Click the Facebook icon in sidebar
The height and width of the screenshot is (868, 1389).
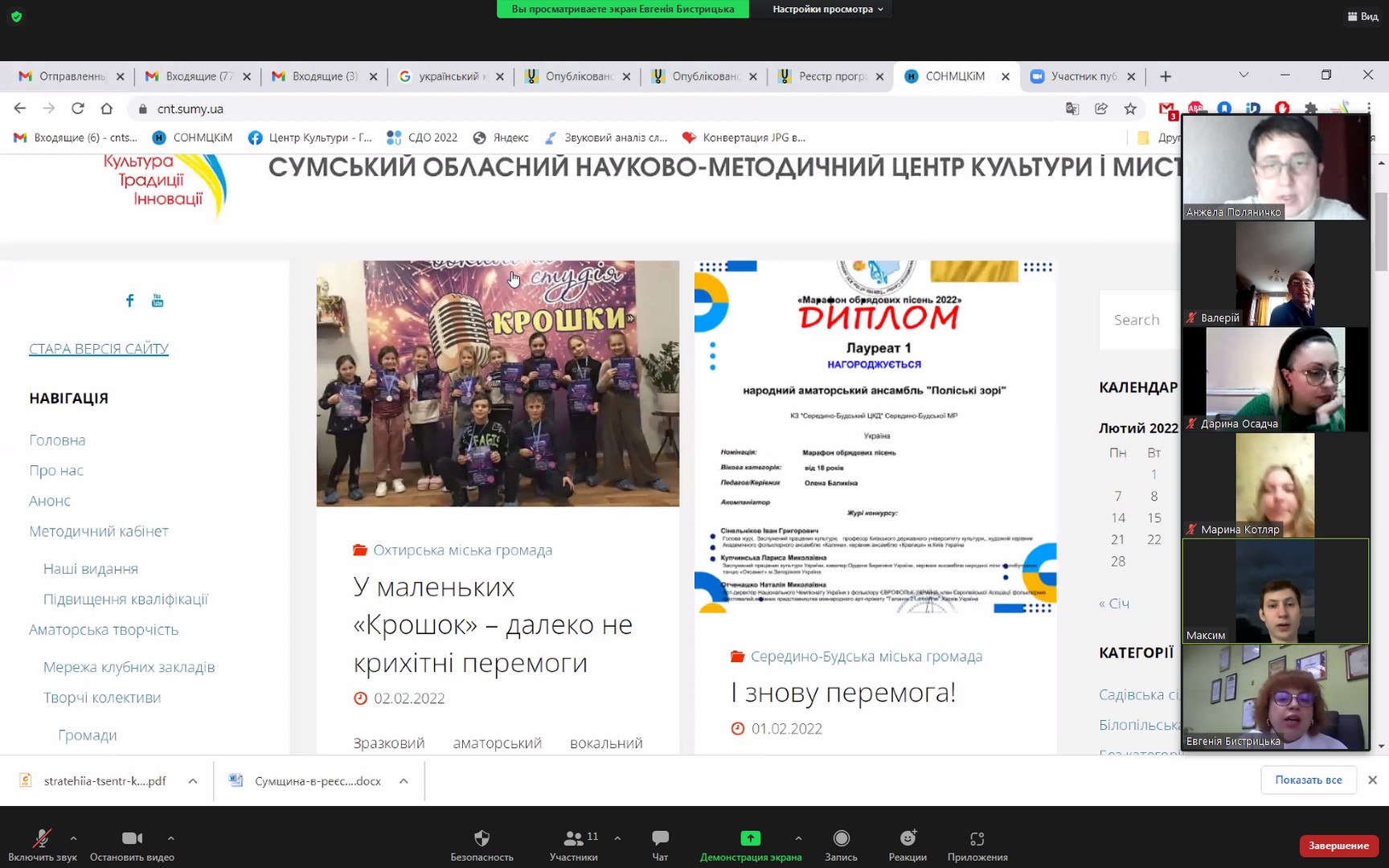pos(129,301)
